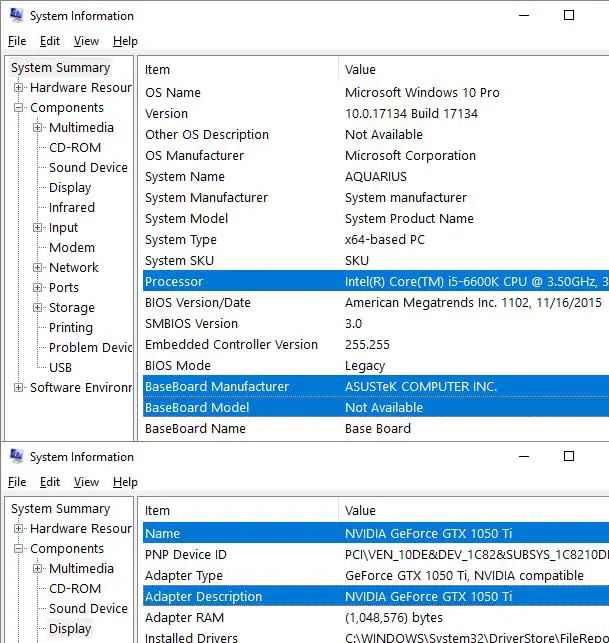Screen dimensions: 609x643
Task: Click the System Information app icon in top window
Action: pos(16,15)
